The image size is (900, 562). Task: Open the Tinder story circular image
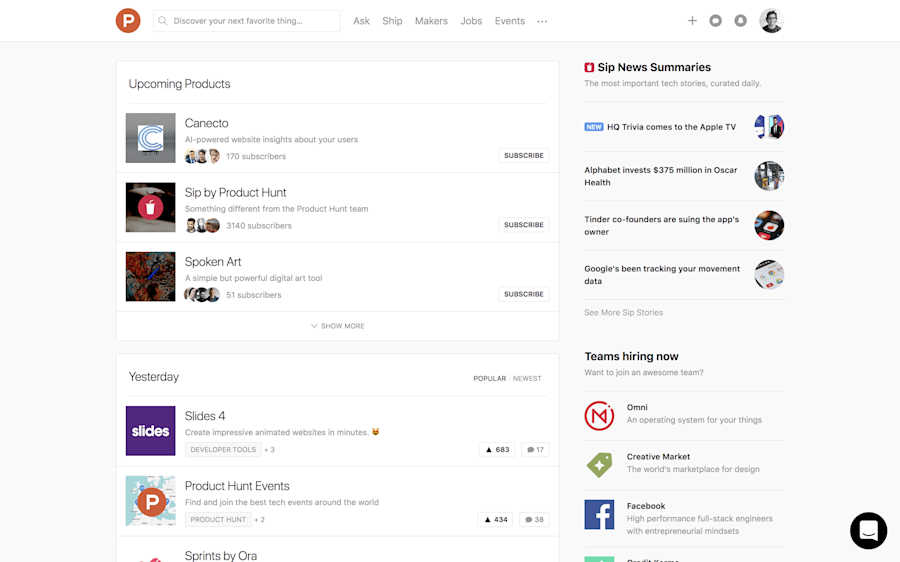(x=769, y=225)
